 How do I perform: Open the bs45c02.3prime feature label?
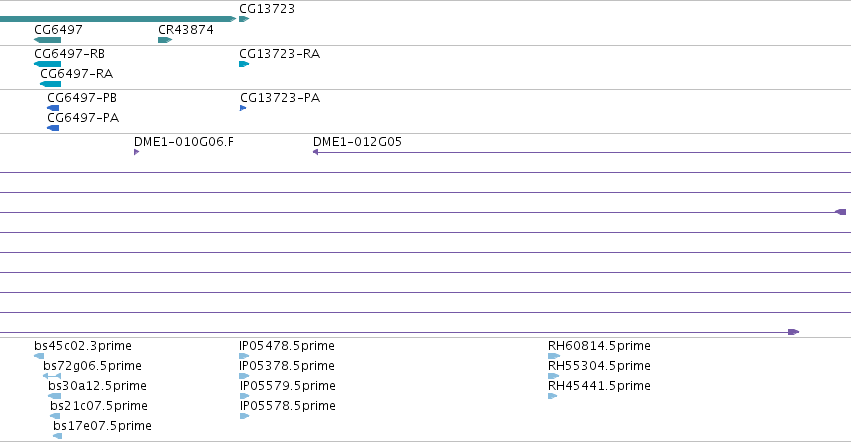(x=82, y=346)
